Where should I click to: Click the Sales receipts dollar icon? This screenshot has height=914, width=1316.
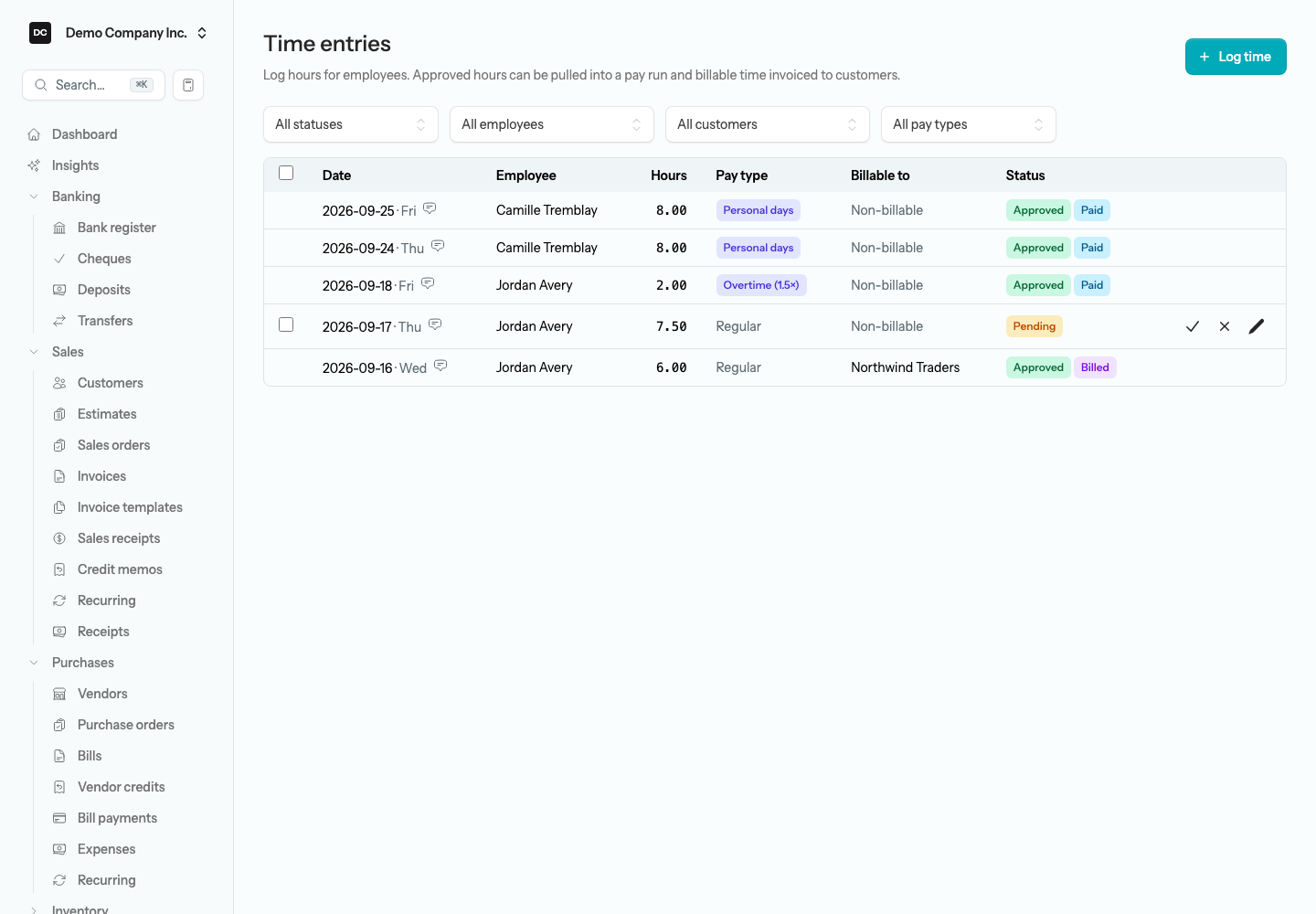coord(59,538)
